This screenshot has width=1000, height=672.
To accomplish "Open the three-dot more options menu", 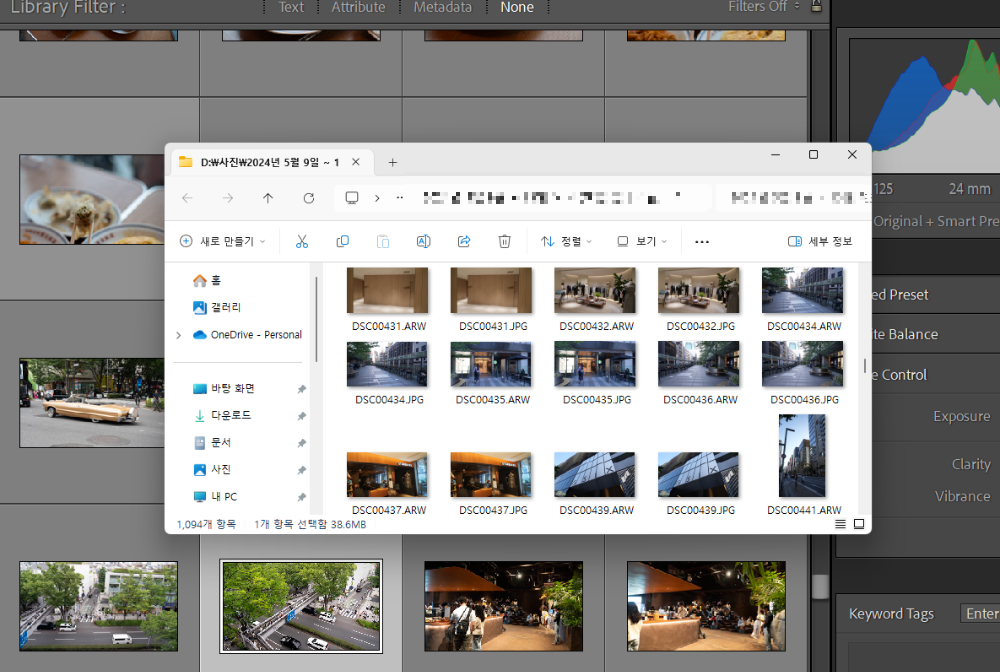I will [x=702, y=242].
